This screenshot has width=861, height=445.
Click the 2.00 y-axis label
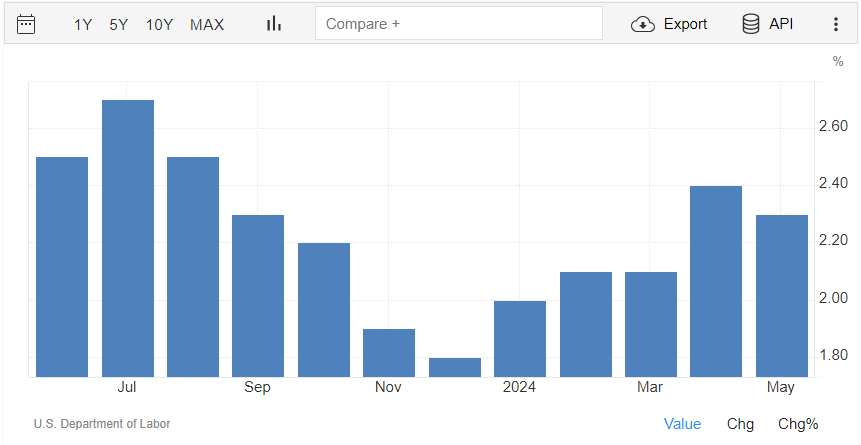pyautogui.click(x=833, y=298)
